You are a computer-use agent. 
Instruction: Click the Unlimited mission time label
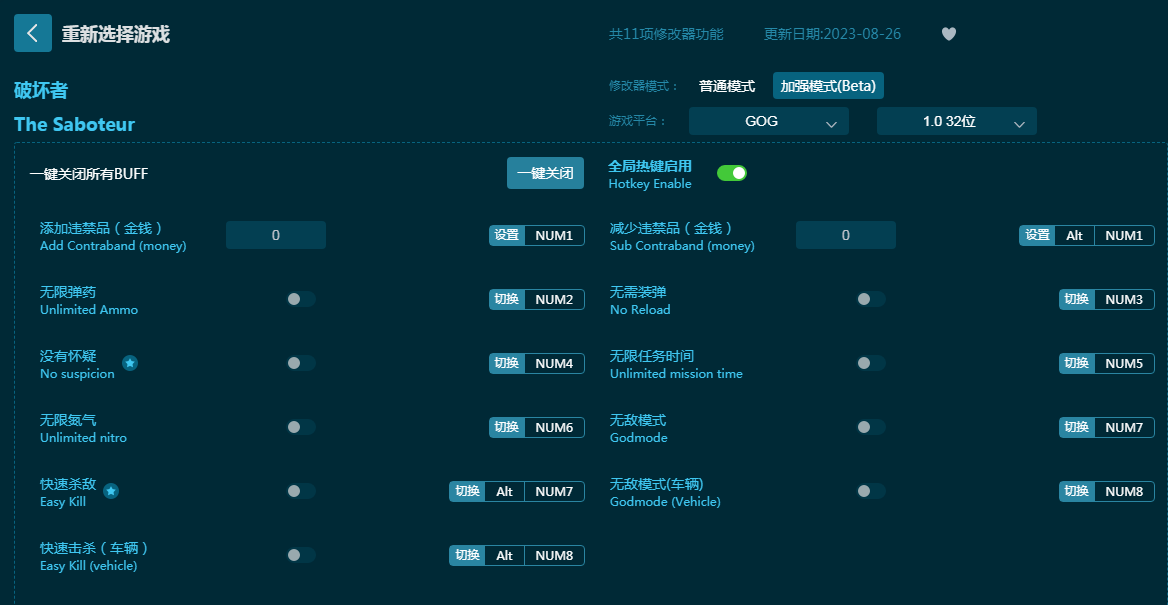click(x=676, y=373)
